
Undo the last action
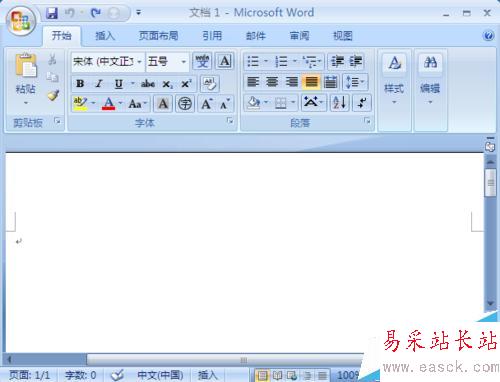click(x=70, y=13)
